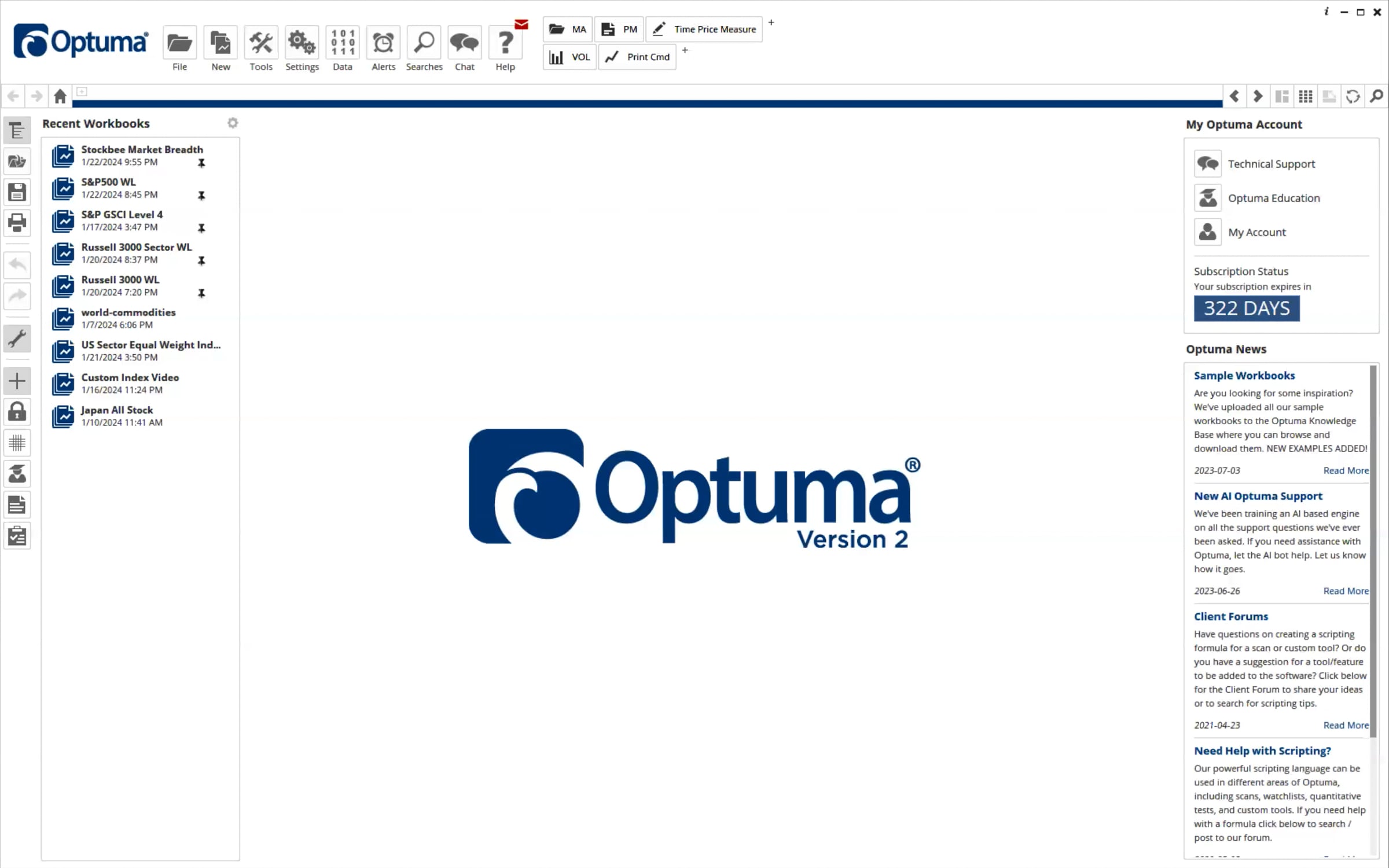1389x868 pixels.
Task: Open the world-commodities workbook
Action: [x=141, y=318]
